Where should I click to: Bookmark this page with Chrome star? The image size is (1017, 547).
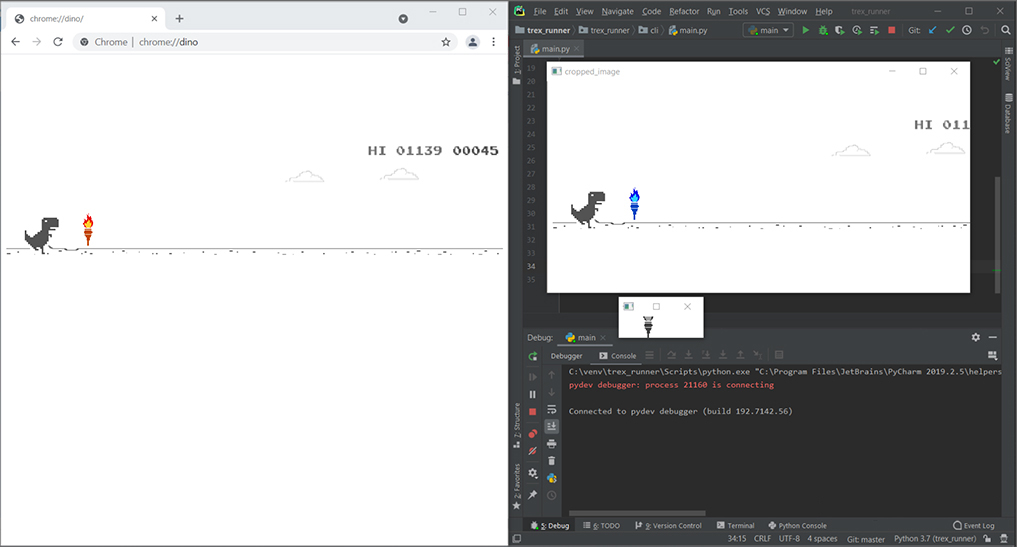click(x=446, y=42)
